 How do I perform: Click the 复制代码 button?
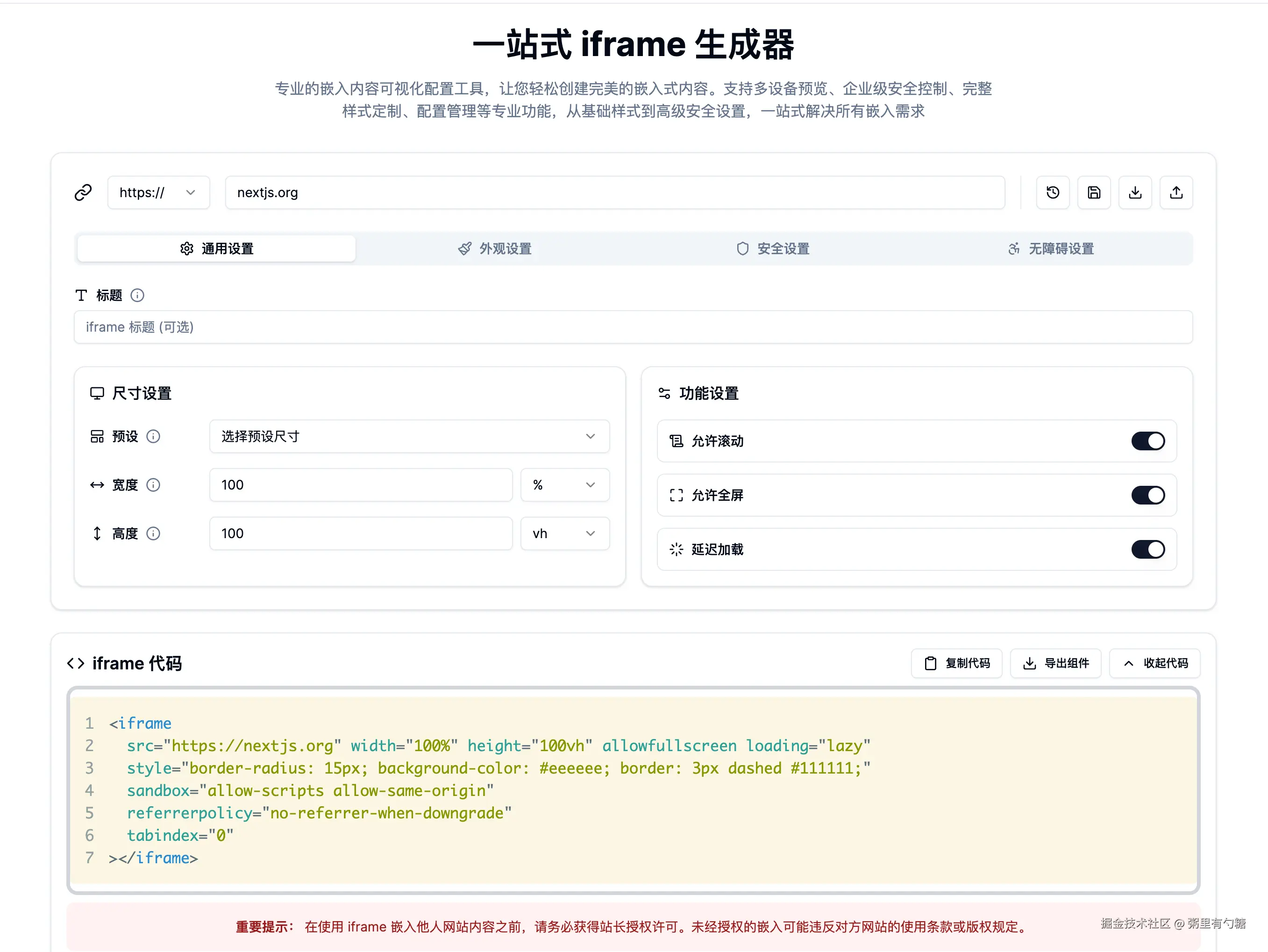pos(956,663)
